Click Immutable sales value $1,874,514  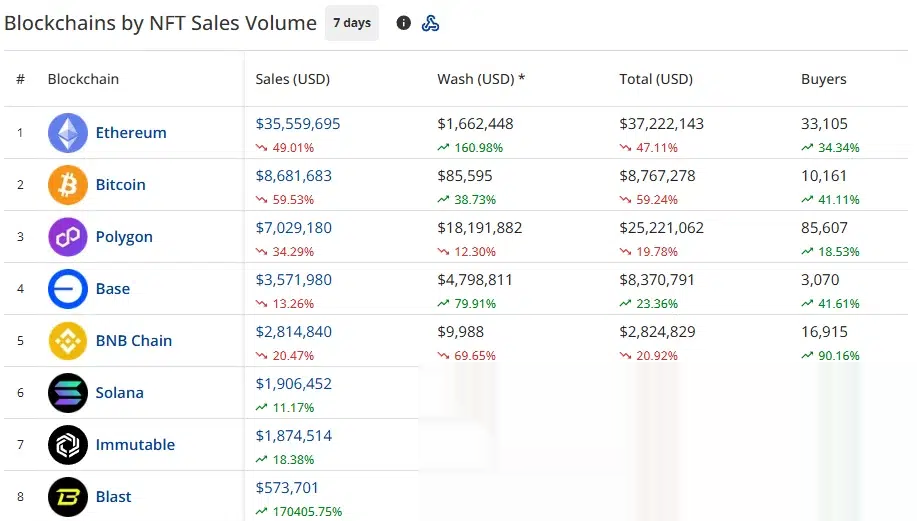click(294, 436)
